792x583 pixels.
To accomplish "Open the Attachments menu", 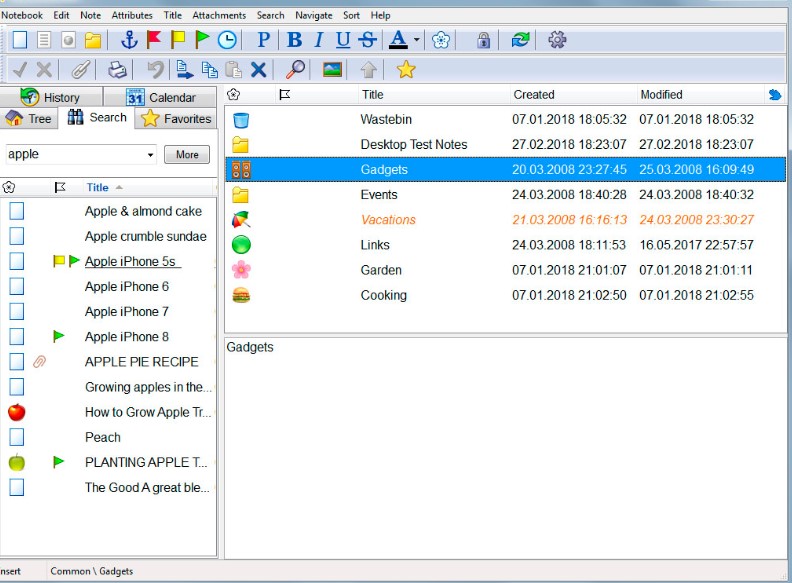I will point(218,15).
